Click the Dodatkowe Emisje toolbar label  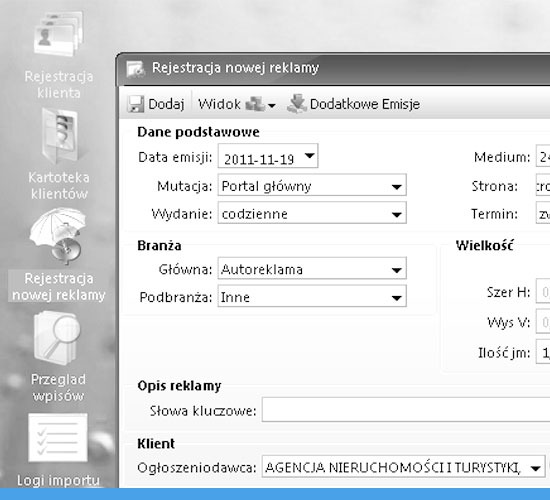coord(365,104)
